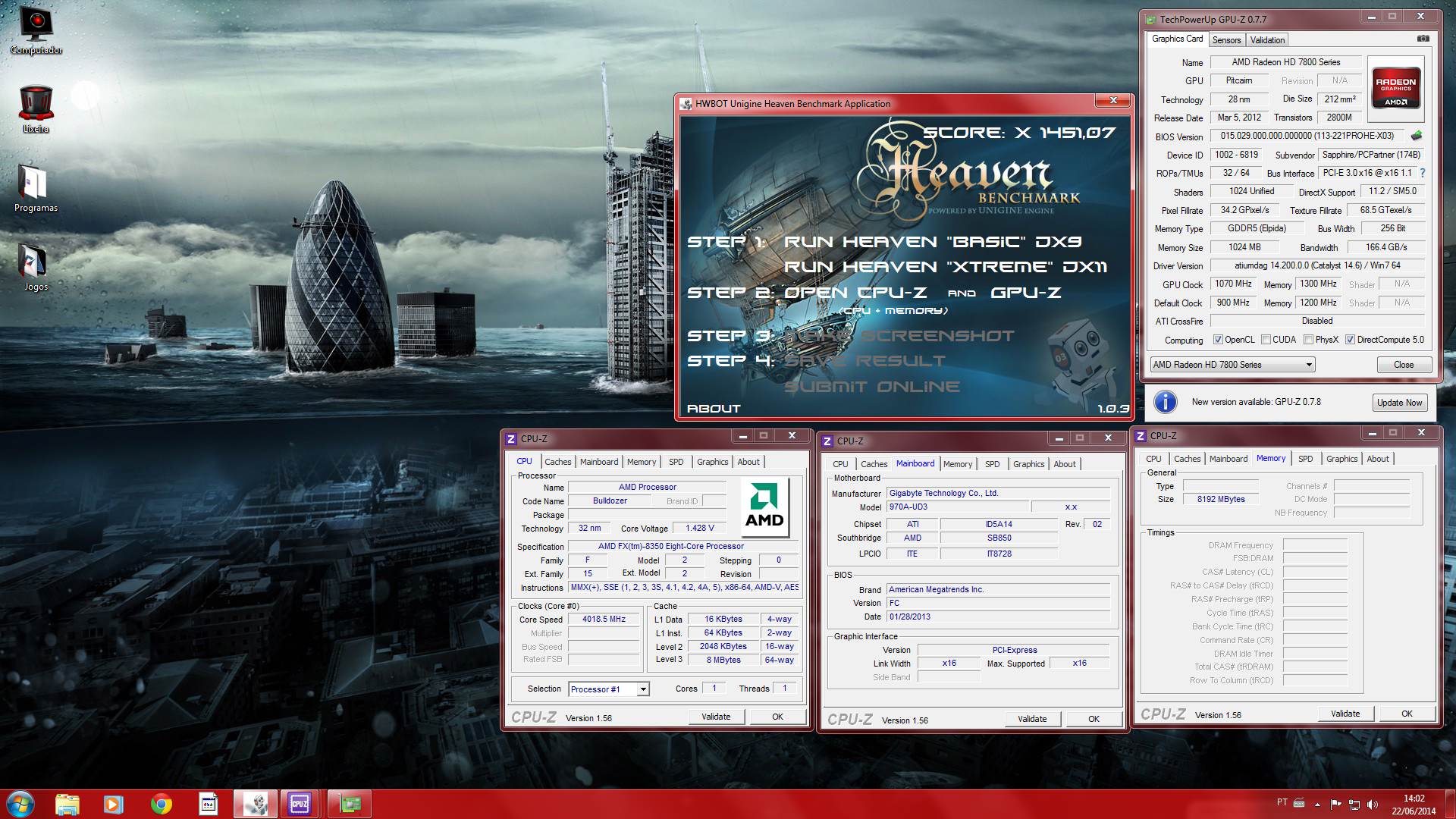Click the GPU-Z taskbar icon
This screenshot has width=1456, height=819.
(350, 804)
